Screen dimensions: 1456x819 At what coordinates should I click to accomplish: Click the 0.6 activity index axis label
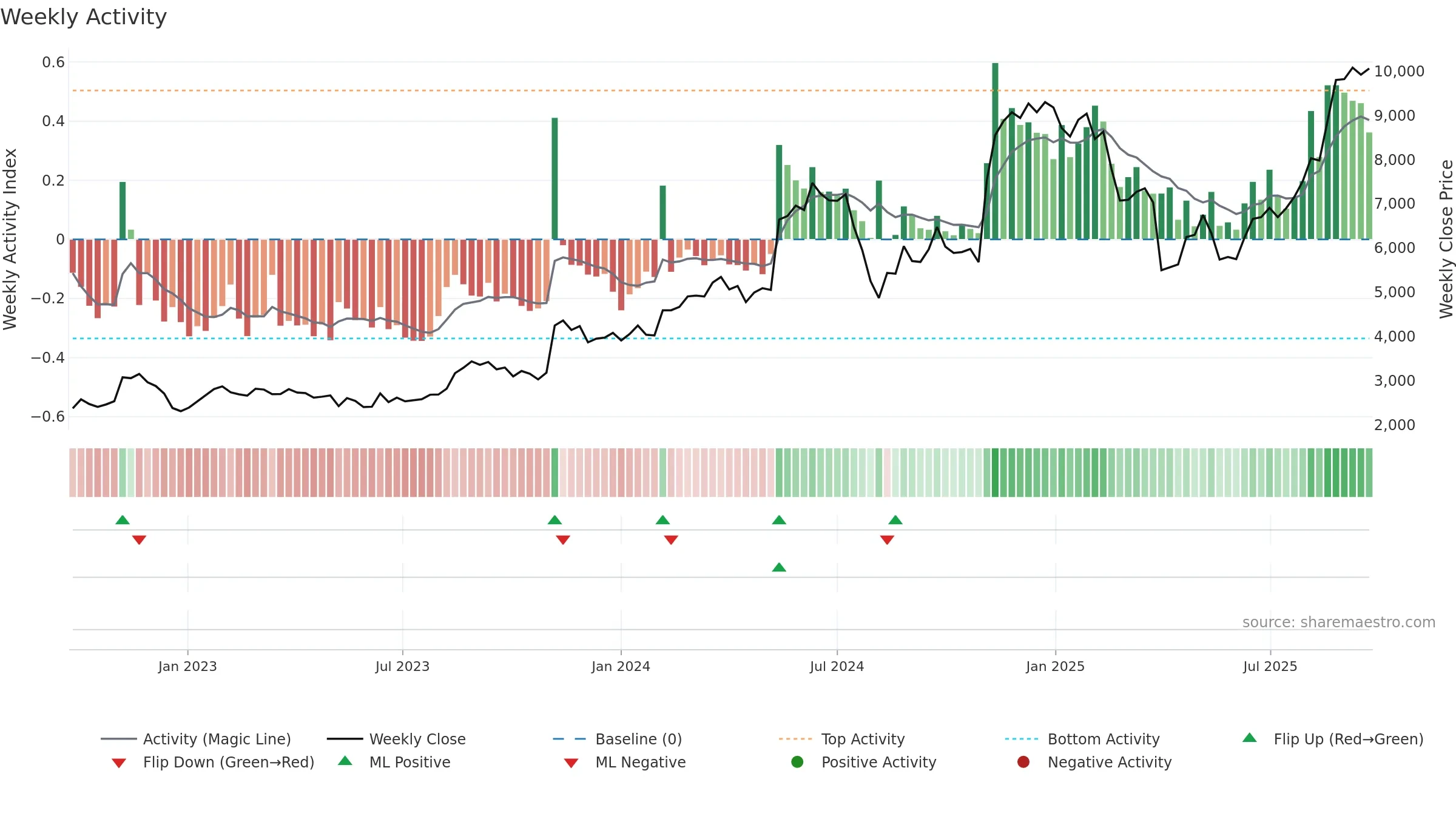point(53,62)
